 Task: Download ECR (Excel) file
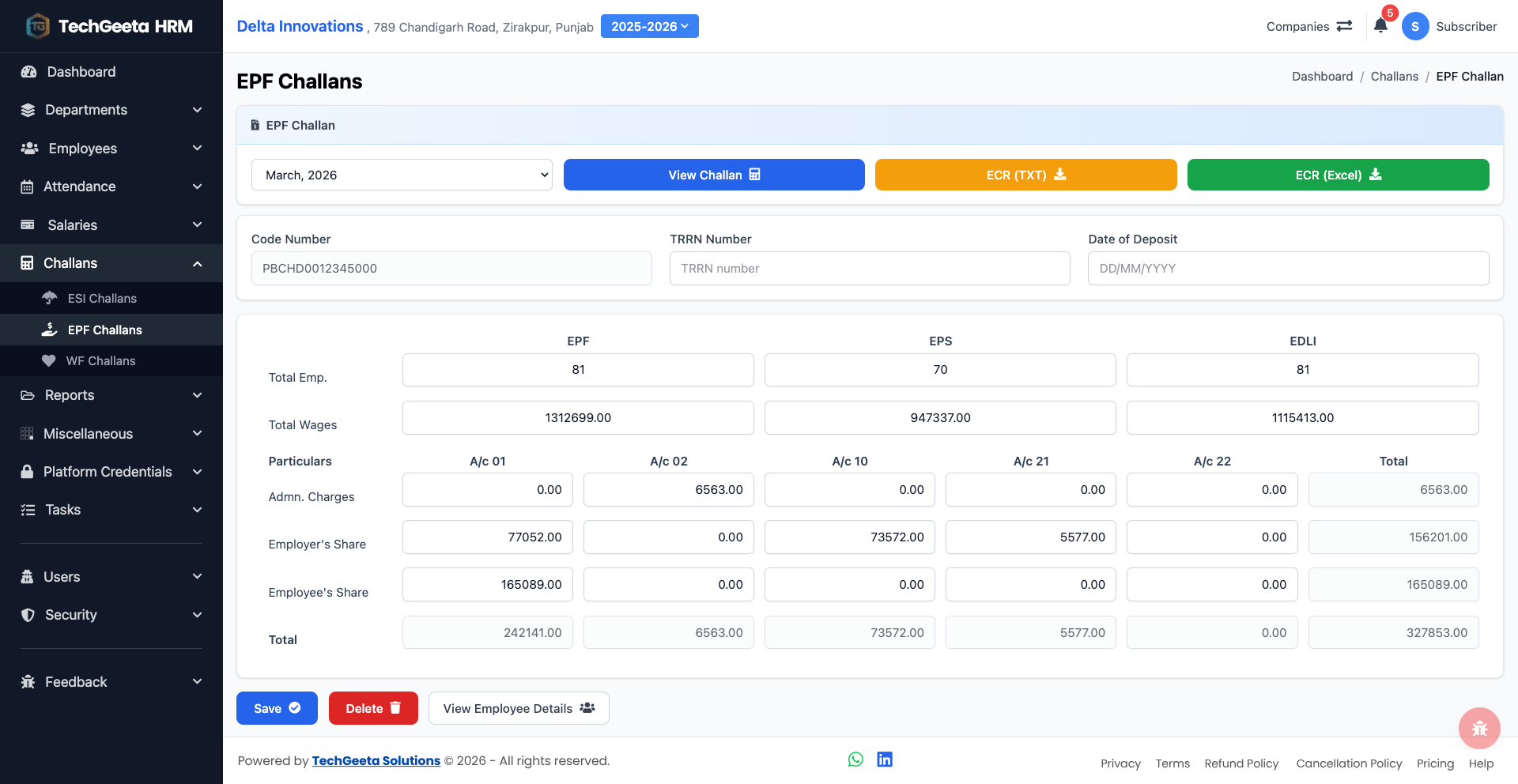click(1338, 175)
